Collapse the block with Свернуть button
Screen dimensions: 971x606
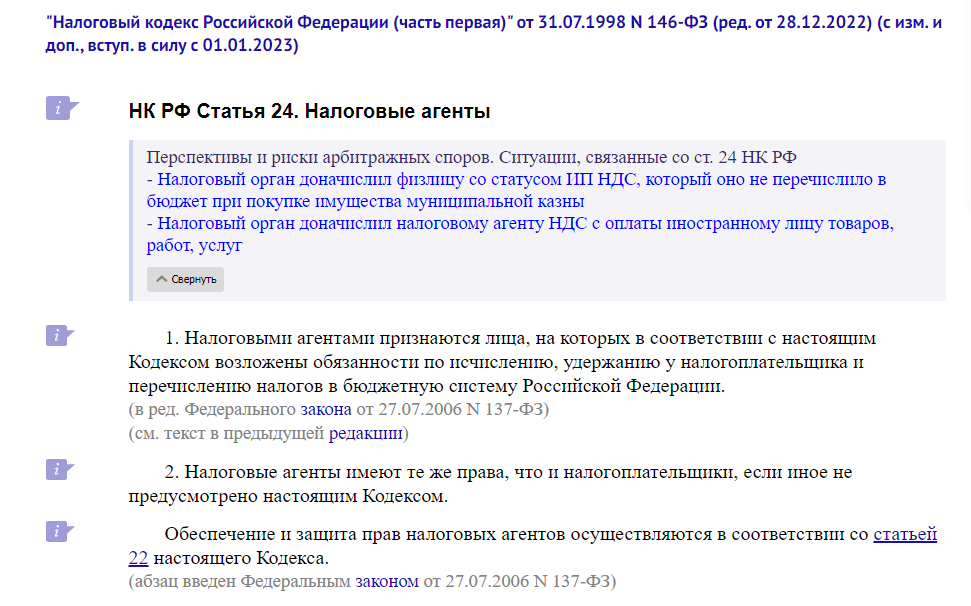[185, 279]
